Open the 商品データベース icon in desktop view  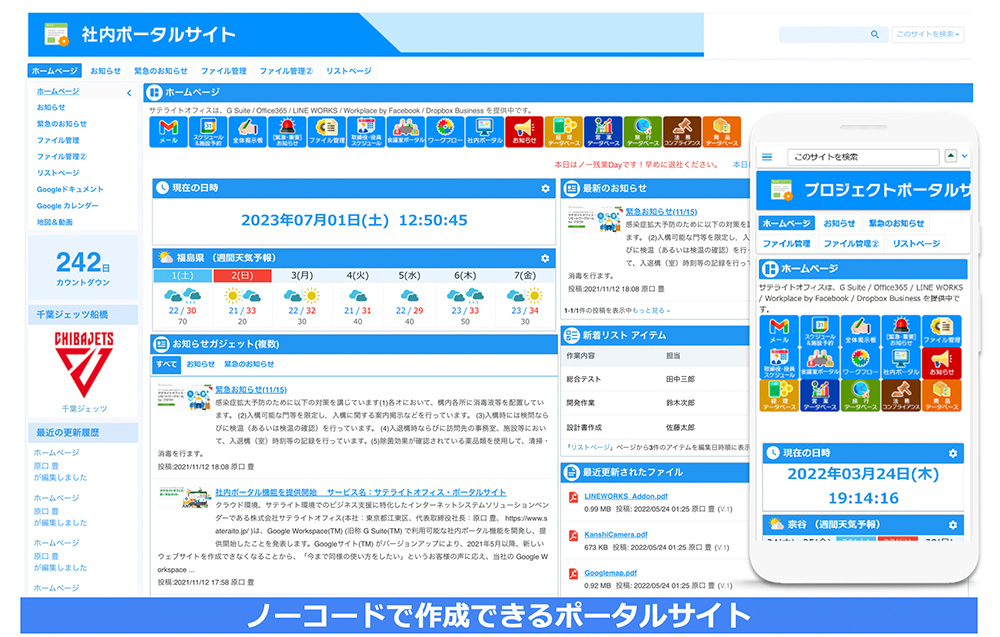click(722, 132)
